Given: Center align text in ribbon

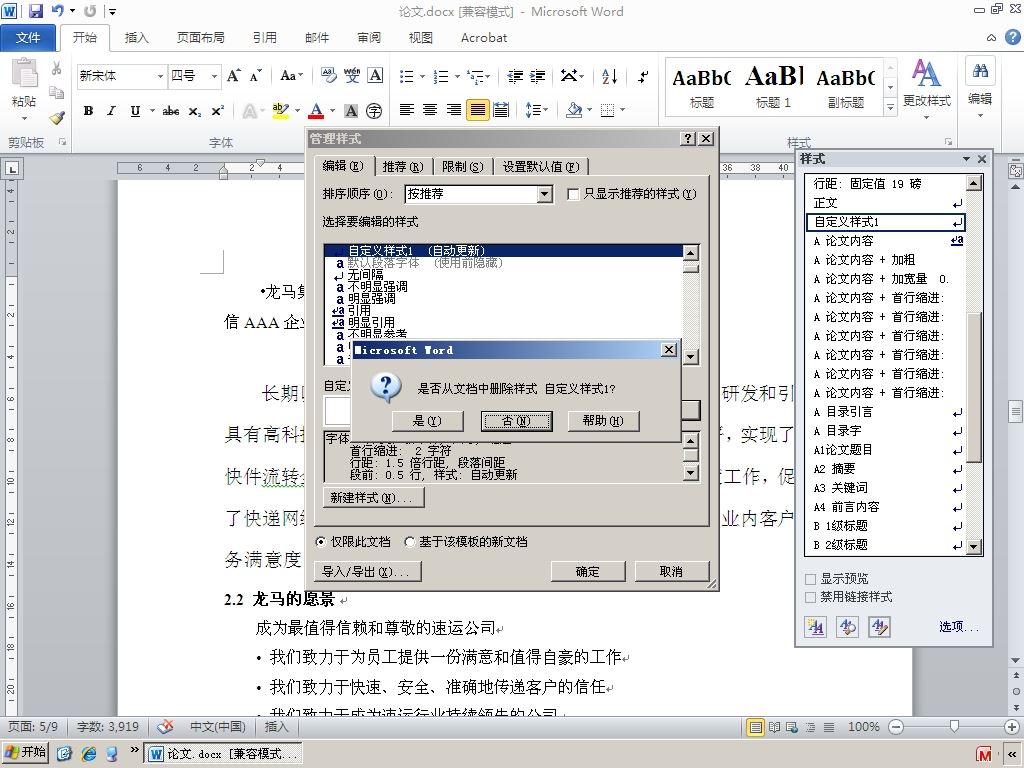Looking at the screenshot, I should pyautogui.click(x=430, y=110).
